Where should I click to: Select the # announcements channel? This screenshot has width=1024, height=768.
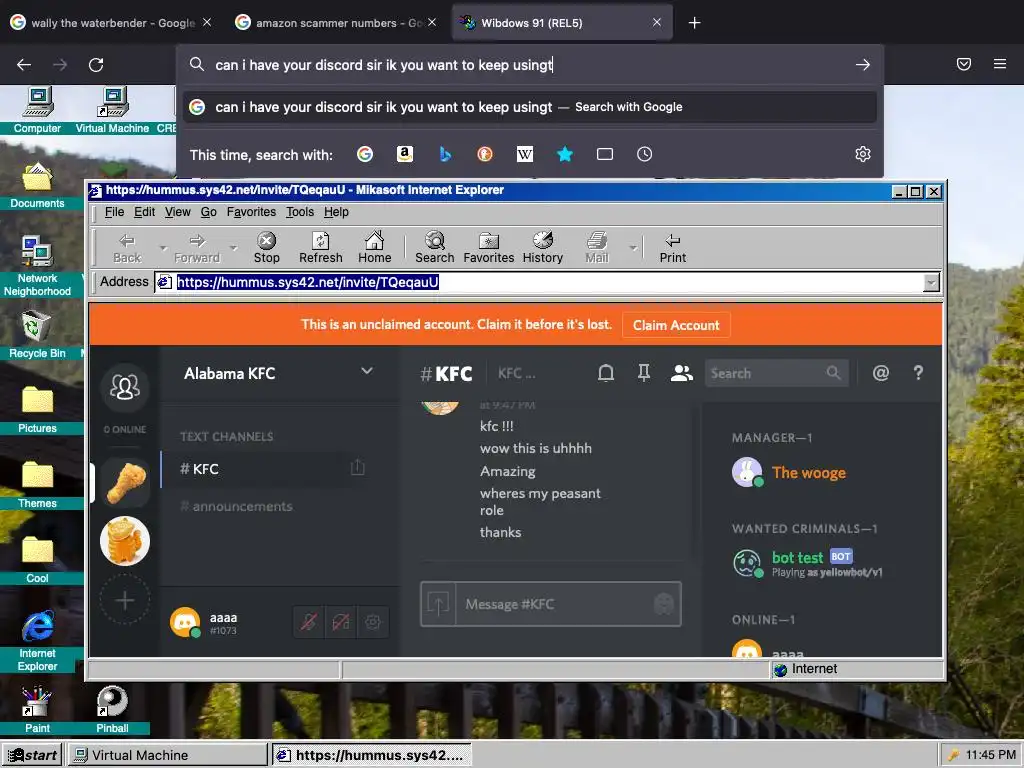point(264,506)
